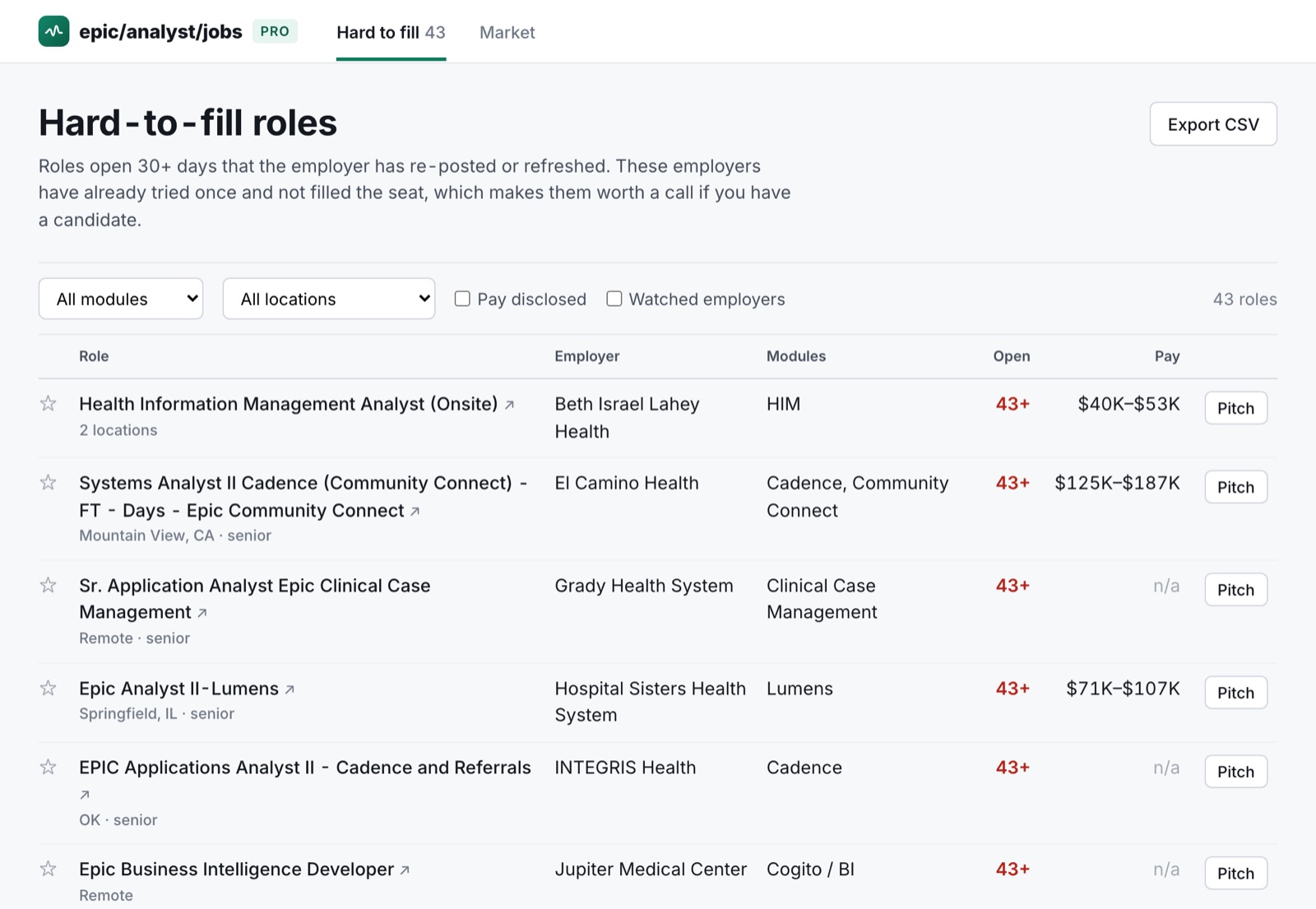Screen dimensions: 1316x909
Task: Click the $125K–$187K pay value
Action: tap(1117, 483)
